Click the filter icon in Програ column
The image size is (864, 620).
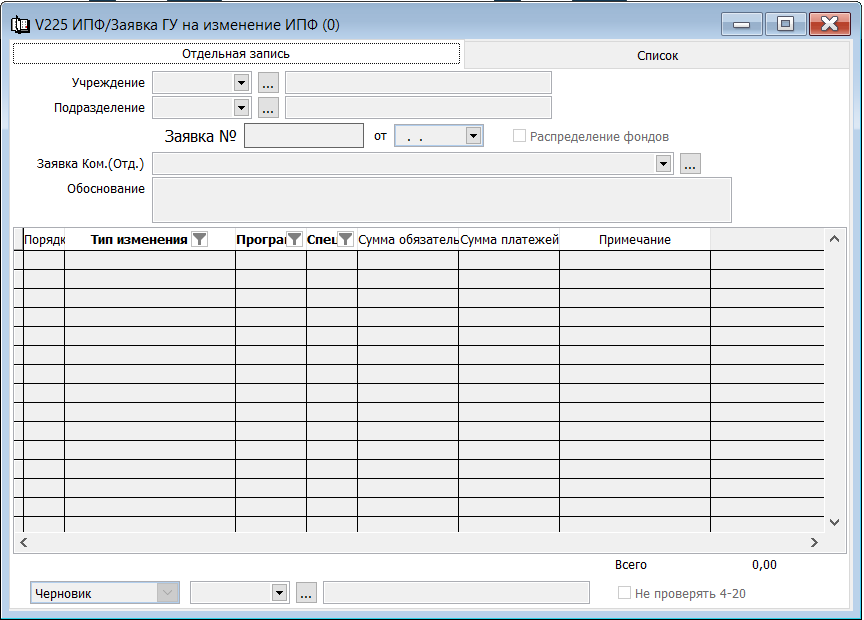point(294,239)
